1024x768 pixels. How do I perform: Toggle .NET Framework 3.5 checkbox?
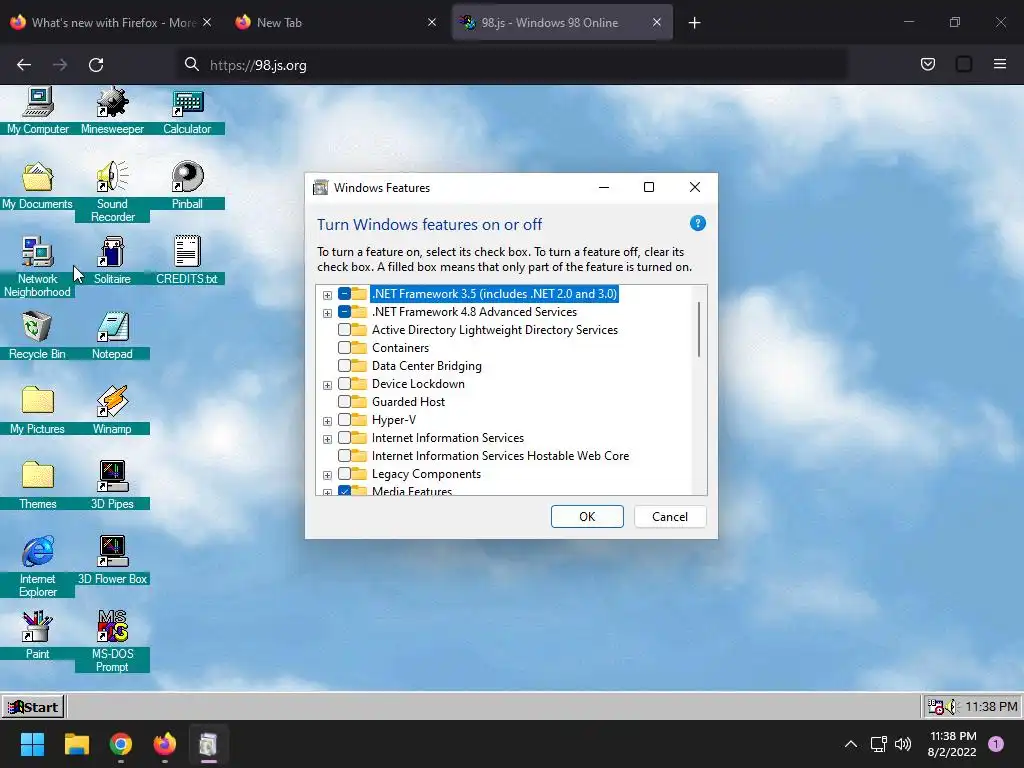[x=344, y=294]
